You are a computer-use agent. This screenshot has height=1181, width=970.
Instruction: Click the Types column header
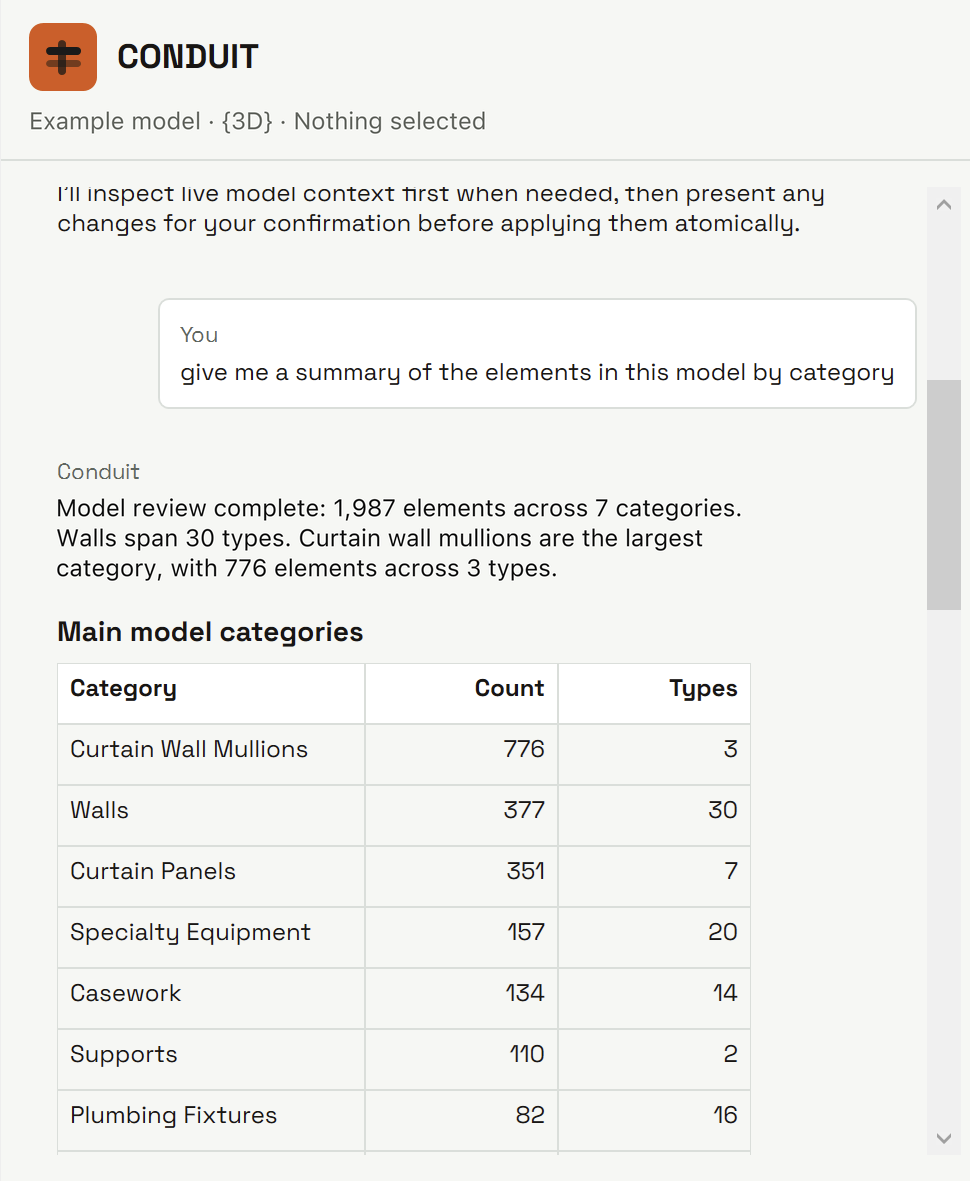pos(654,694)
